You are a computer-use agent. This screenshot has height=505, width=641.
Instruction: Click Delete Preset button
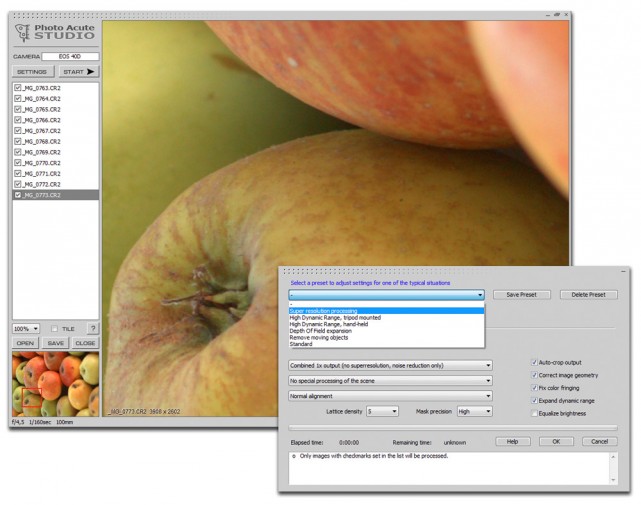tap(589, 294)
